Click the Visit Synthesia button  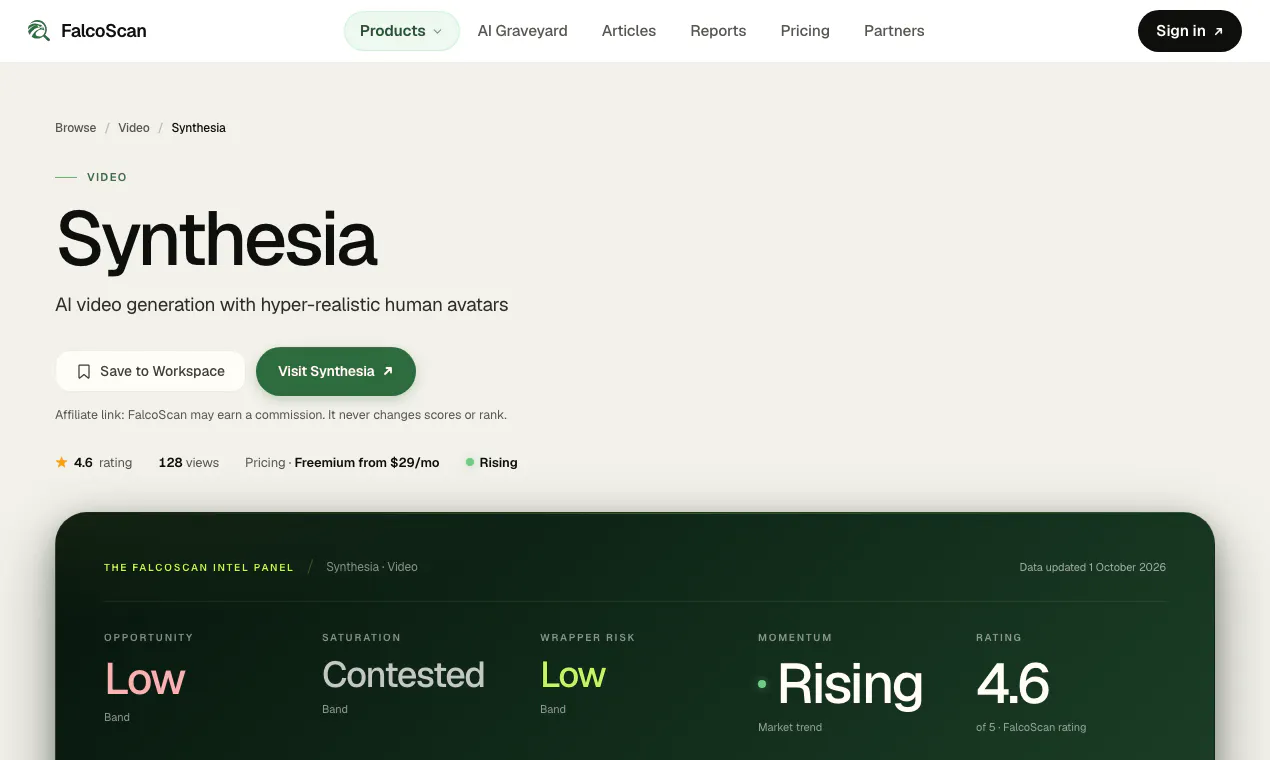coord(336,371)
